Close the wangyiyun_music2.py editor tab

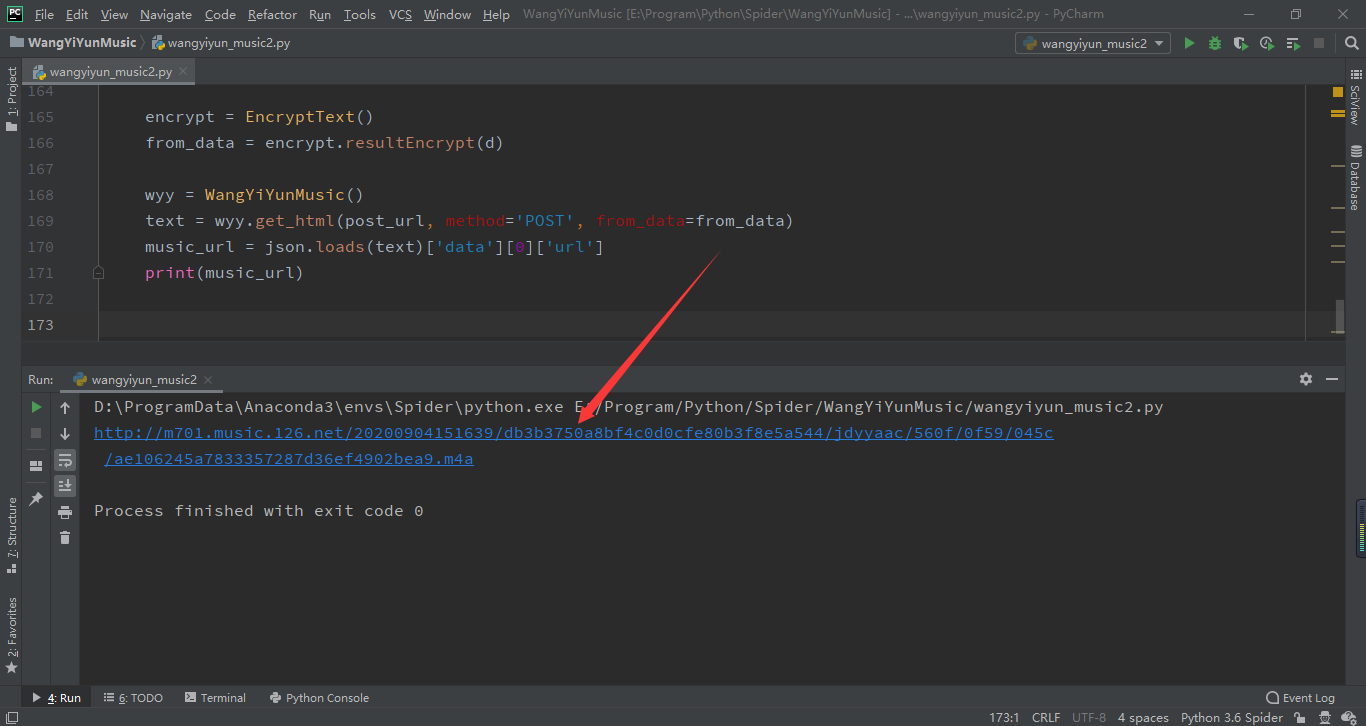point(184,72)
